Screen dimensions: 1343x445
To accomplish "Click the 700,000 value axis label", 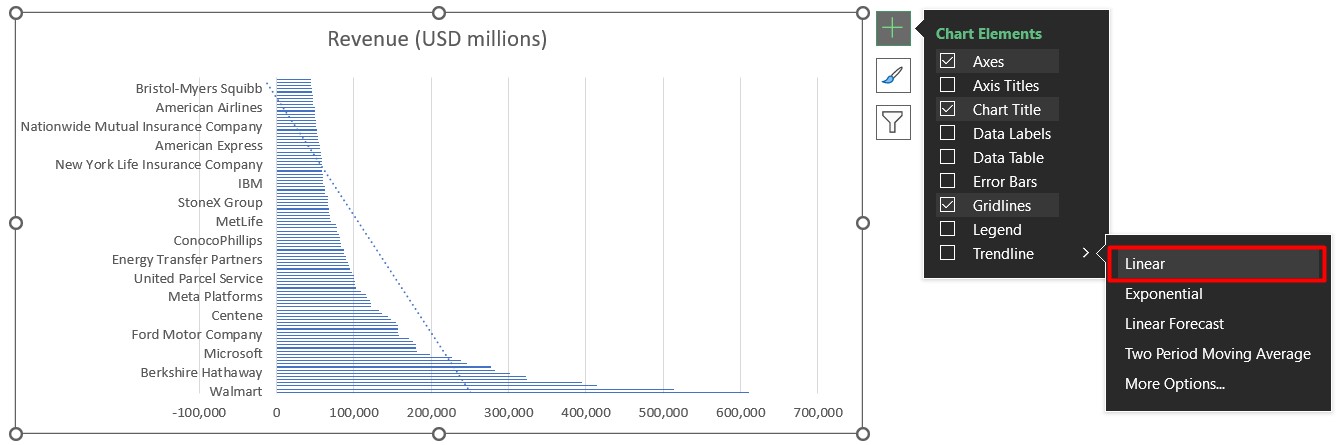I will click(818, 413).
